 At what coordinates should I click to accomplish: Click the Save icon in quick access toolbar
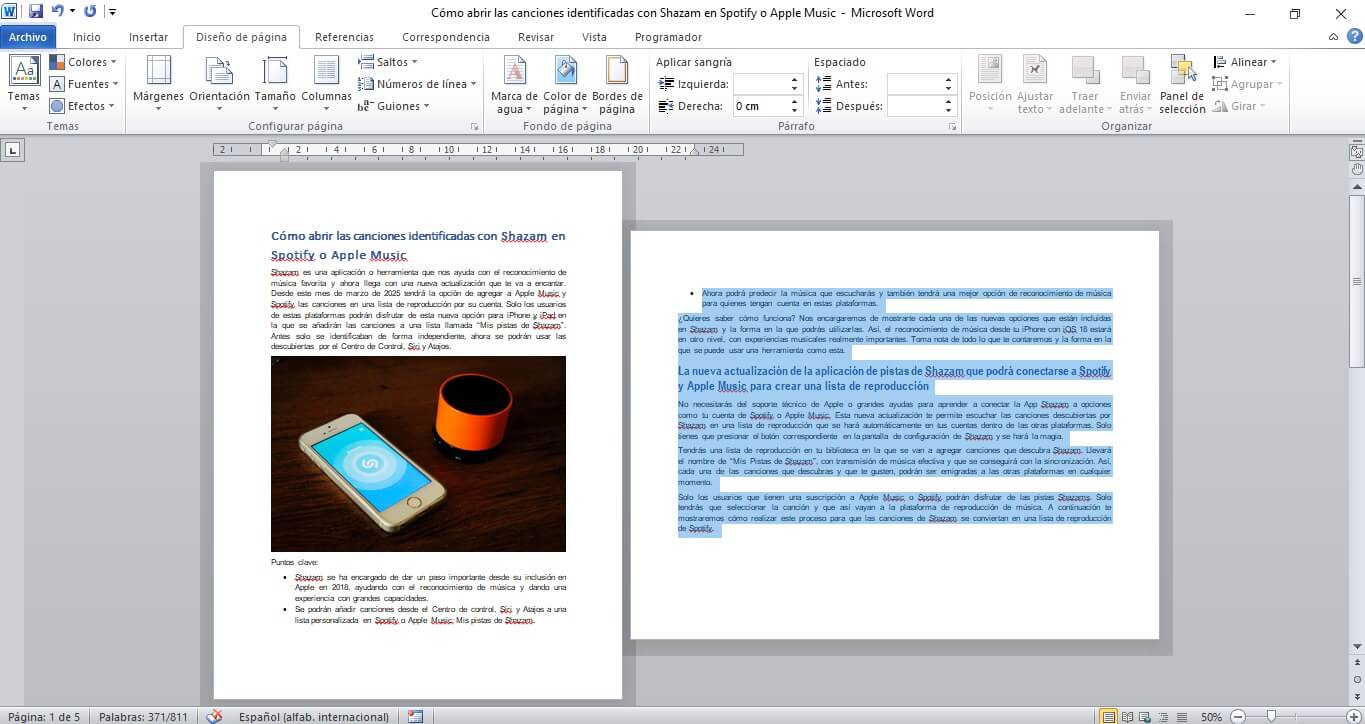pyautogui.click(x=36, y=12)
